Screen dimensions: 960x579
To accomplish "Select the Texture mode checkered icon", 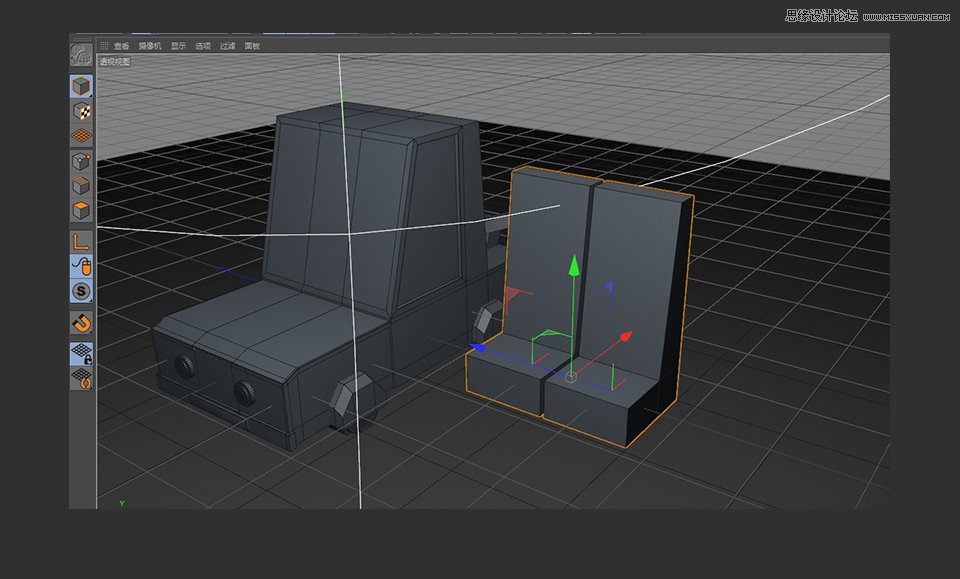I will (x=79, y=110).
